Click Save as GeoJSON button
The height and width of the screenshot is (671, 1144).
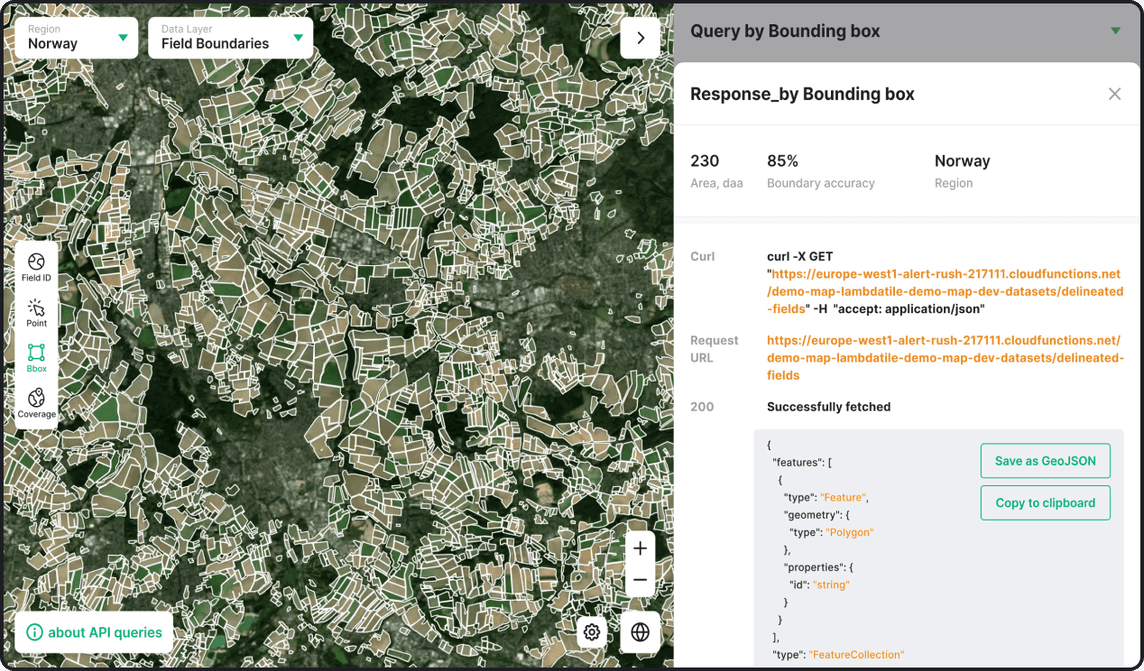pyautogui.click(x=1045, y=461)
